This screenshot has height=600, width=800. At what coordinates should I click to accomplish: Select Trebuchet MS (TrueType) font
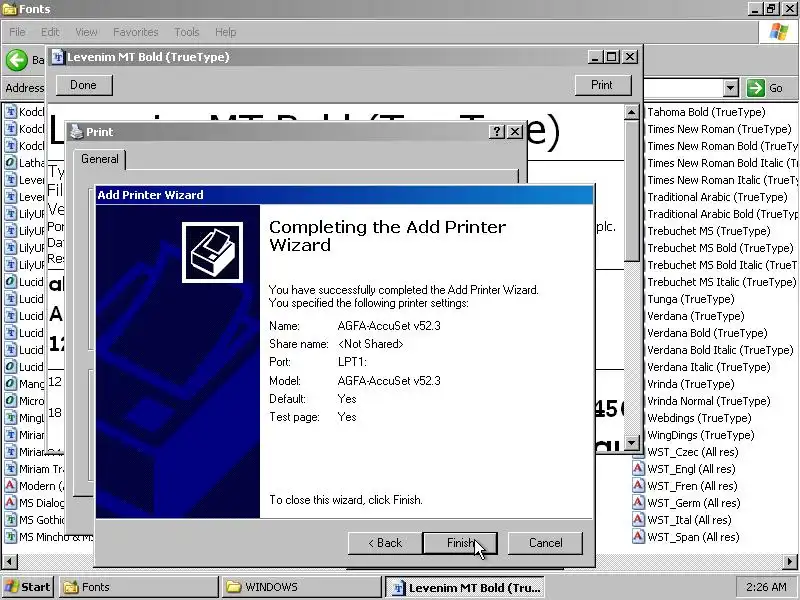click(x=709, y=231)
